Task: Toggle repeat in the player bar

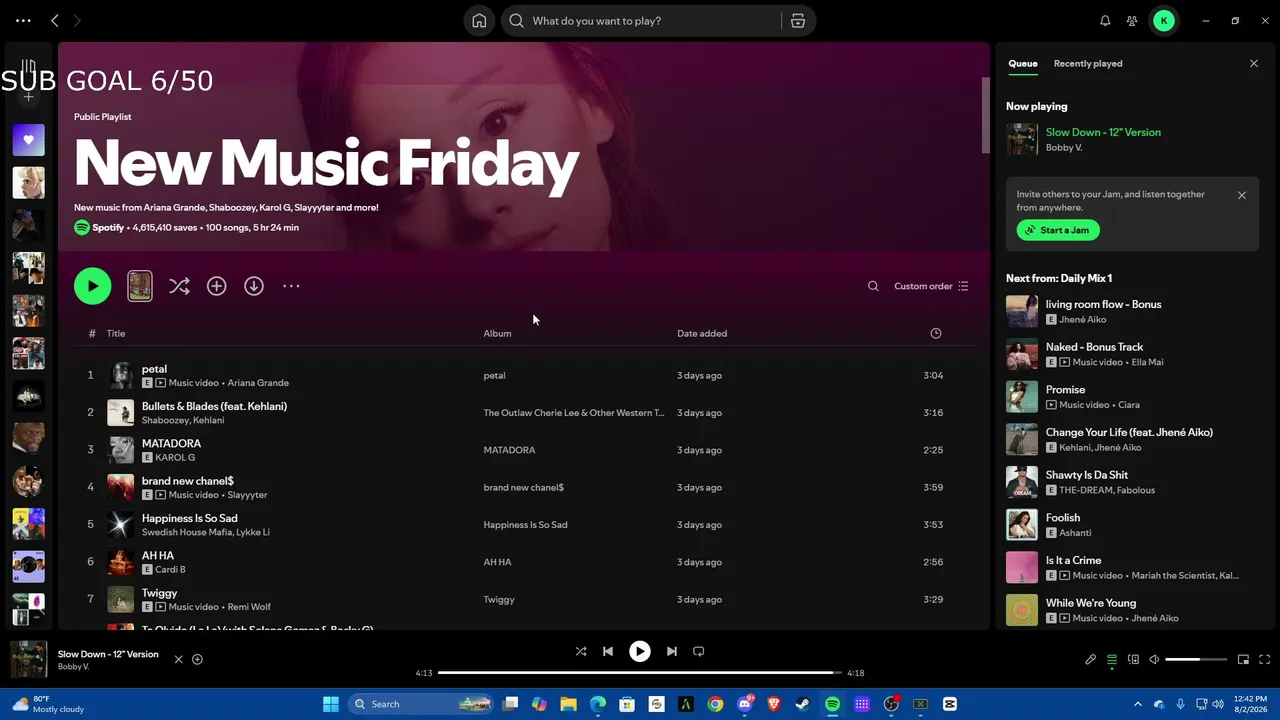Action: pyautogui.click(x=699, y=651)
